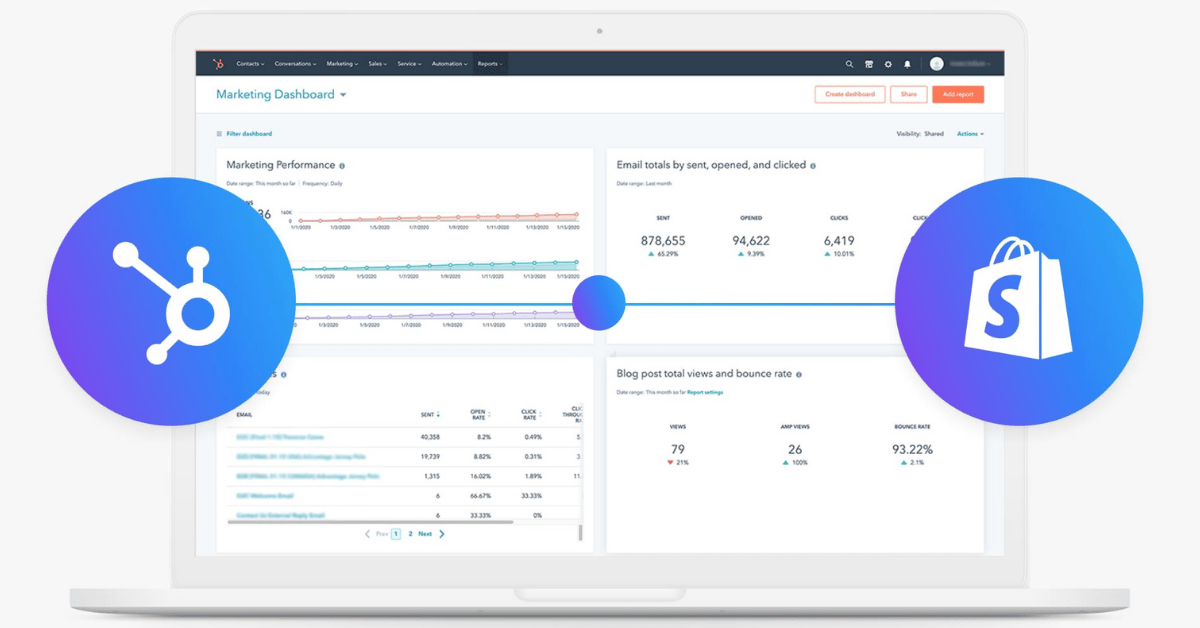Click the Visibility: Shared label
The image size is (1200, 628).
[920, 134]
